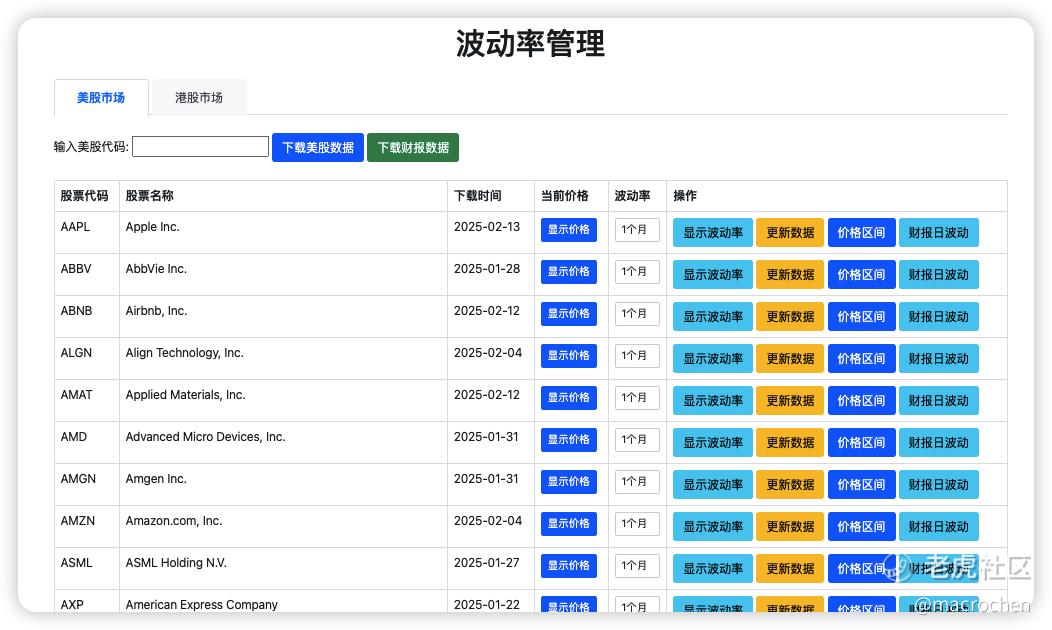
Task: Open 财报日波动 for Applied Materials
Action: [x=939, y=401]
